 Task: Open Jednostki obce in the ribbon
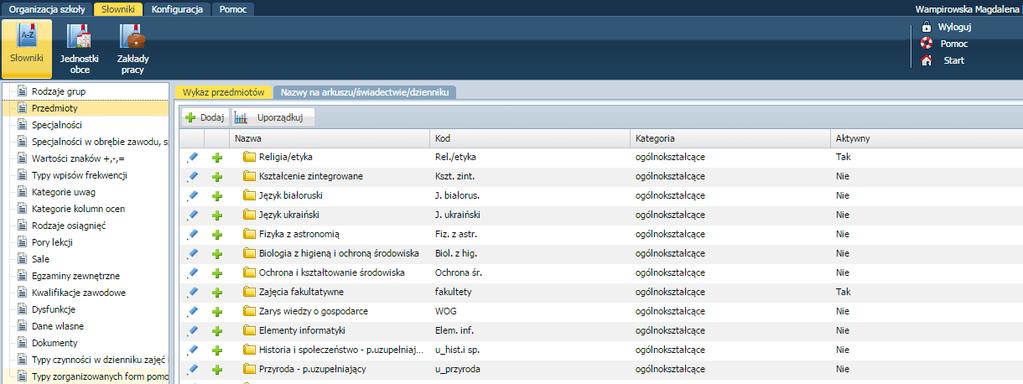(80, 48)
